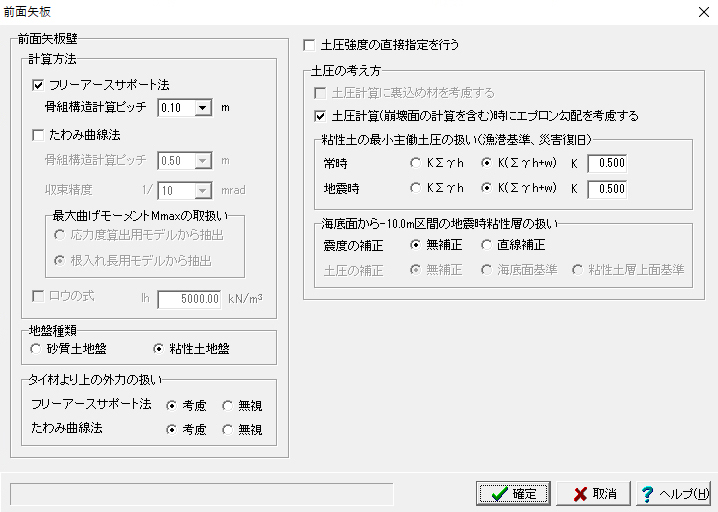Close the 前面矢板 dialog

704,12
